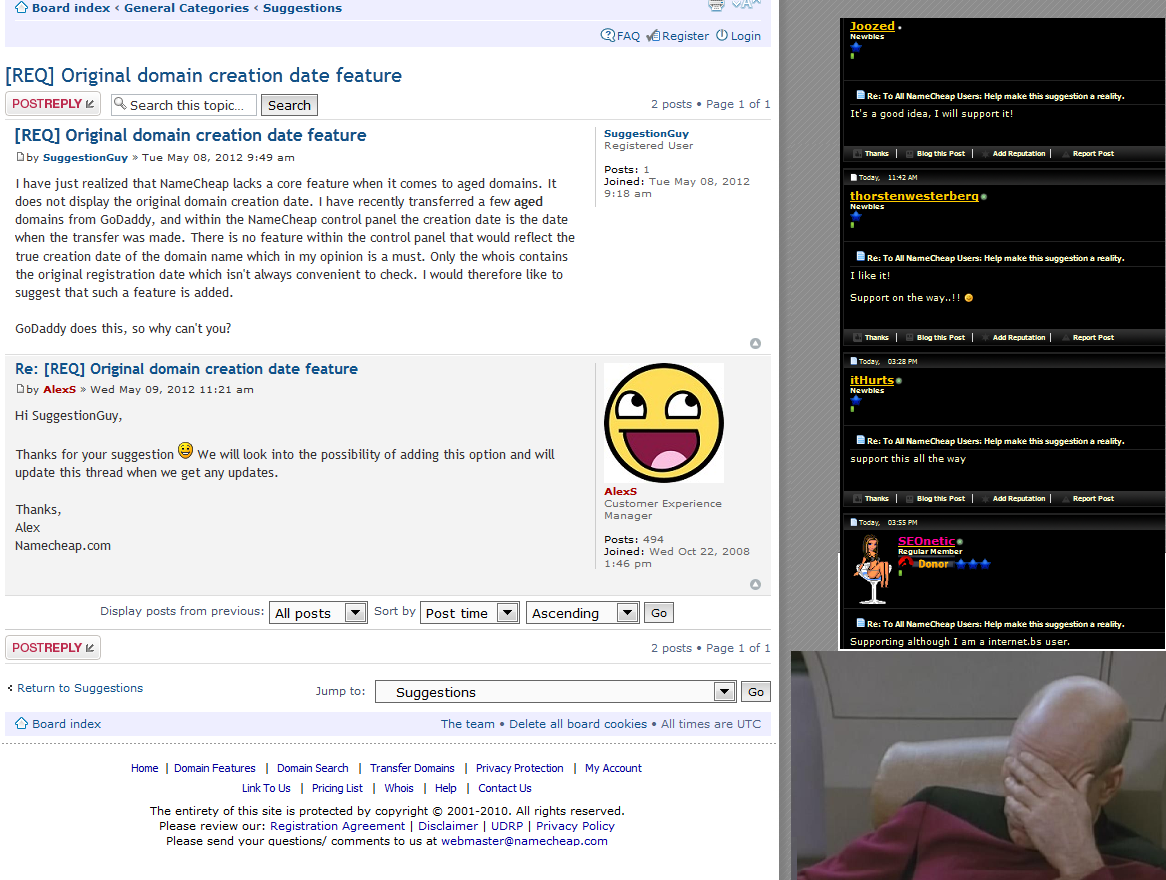1166x880 pixels.
Task: Open the All posts dropdown
Action: pyautogui.click(x=318, y=613)
